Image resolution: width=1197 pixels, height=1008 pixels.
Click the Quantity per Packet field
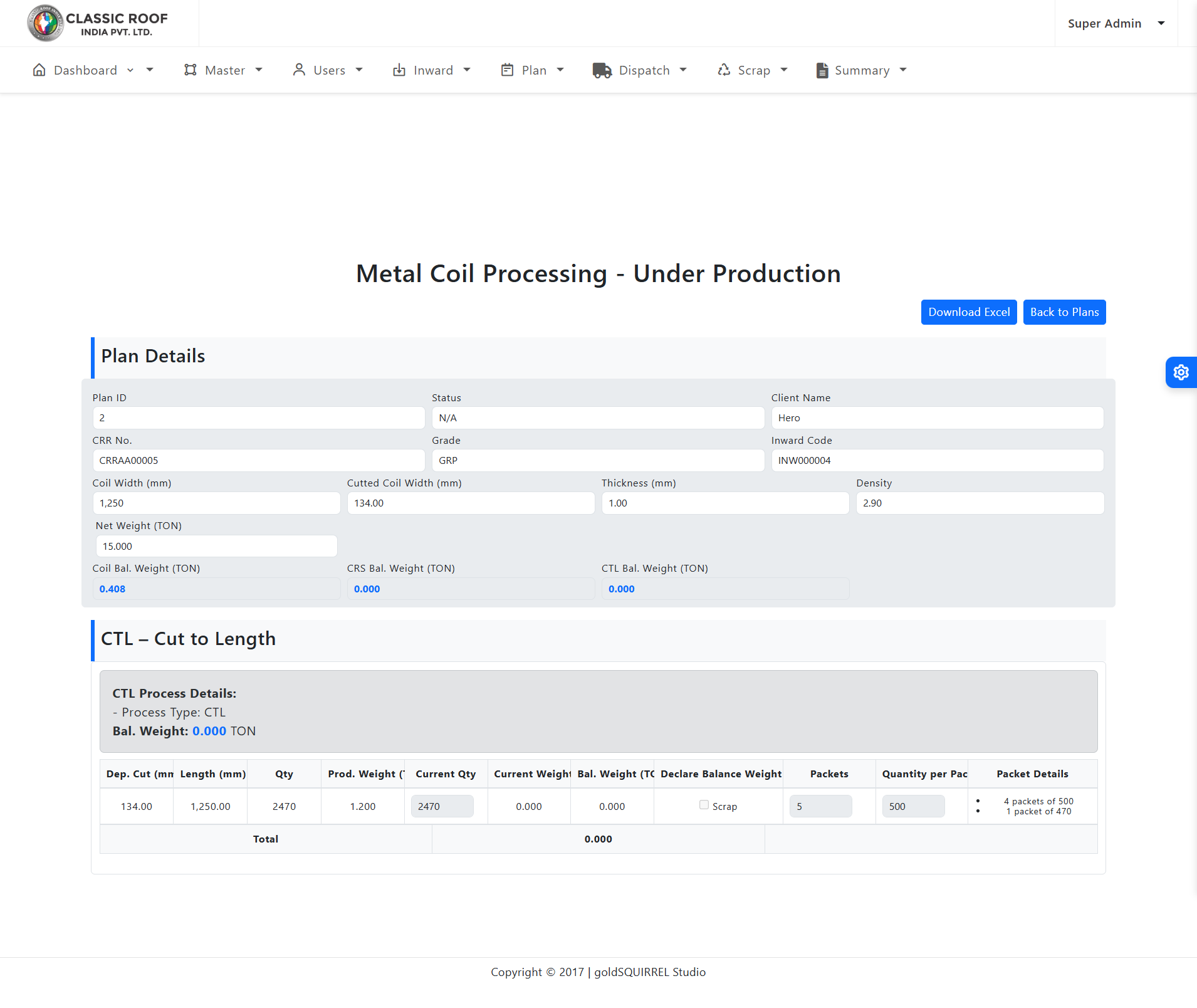coord(912,806)
